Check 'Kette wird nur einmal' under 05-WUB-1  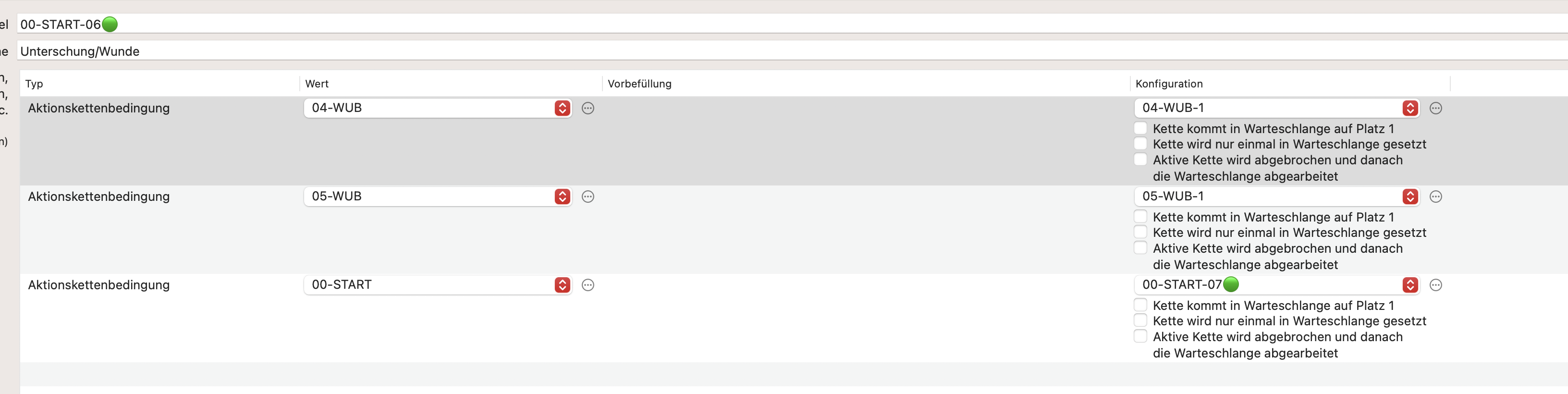[x=1141, y=232]
